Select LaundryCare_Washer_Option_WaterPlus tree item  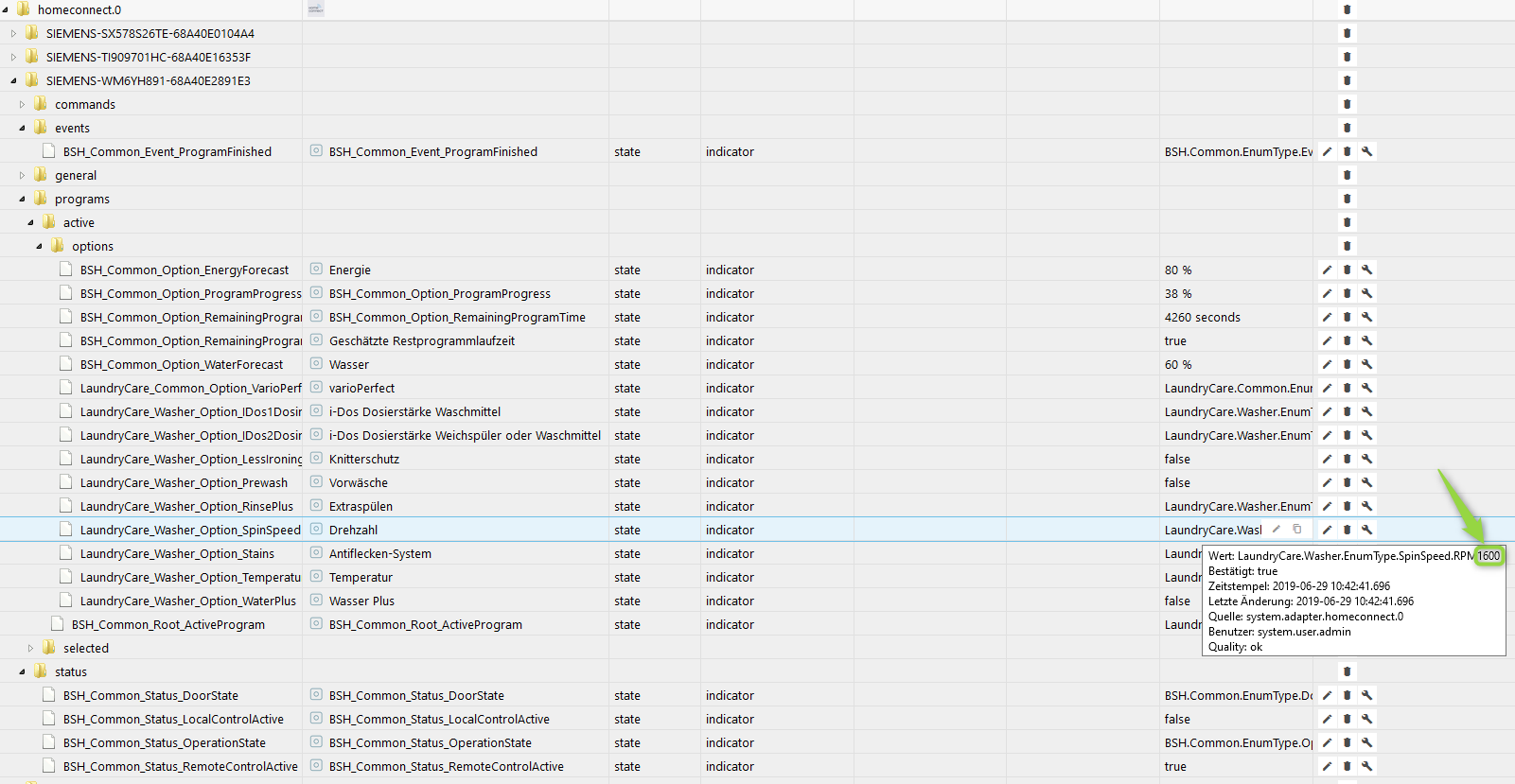tap(188, 601)
